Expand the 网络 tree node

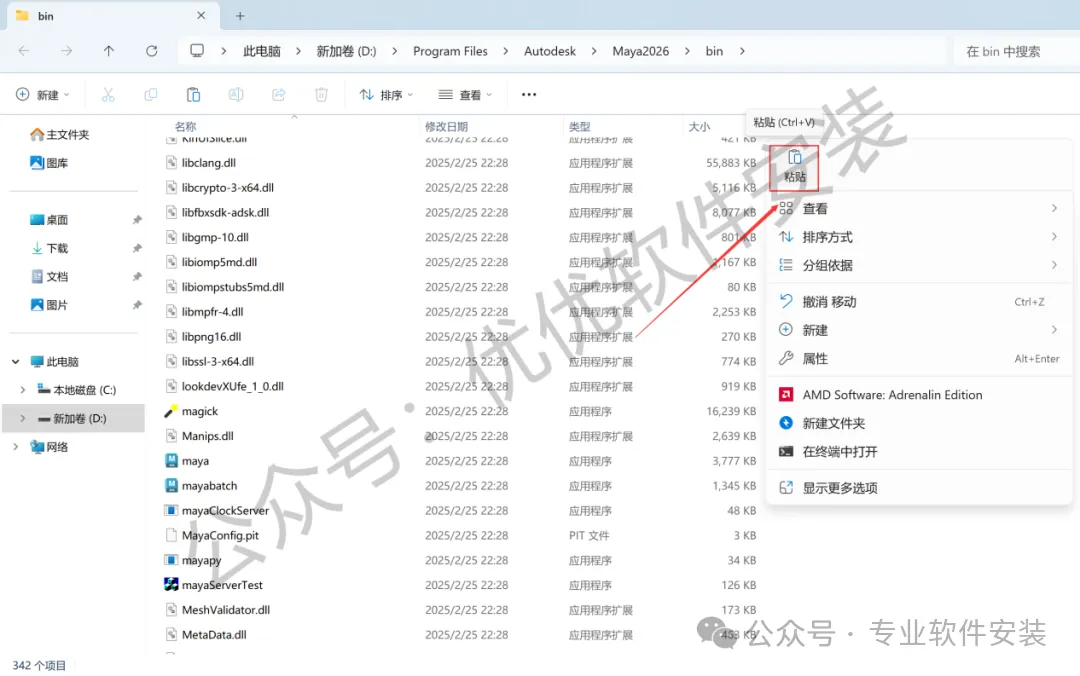(16, 447)
